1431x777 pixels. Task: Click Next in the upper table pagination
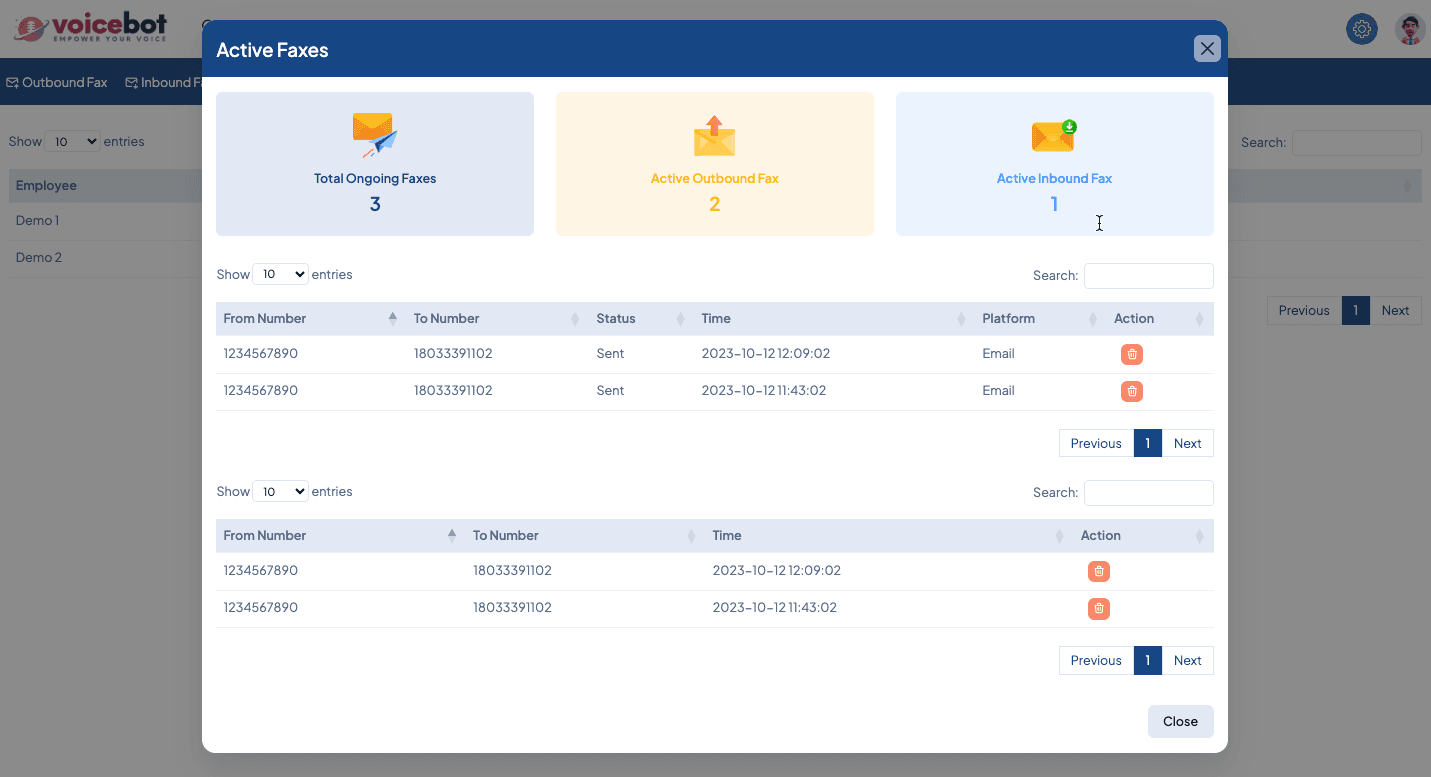[1187, 443]
